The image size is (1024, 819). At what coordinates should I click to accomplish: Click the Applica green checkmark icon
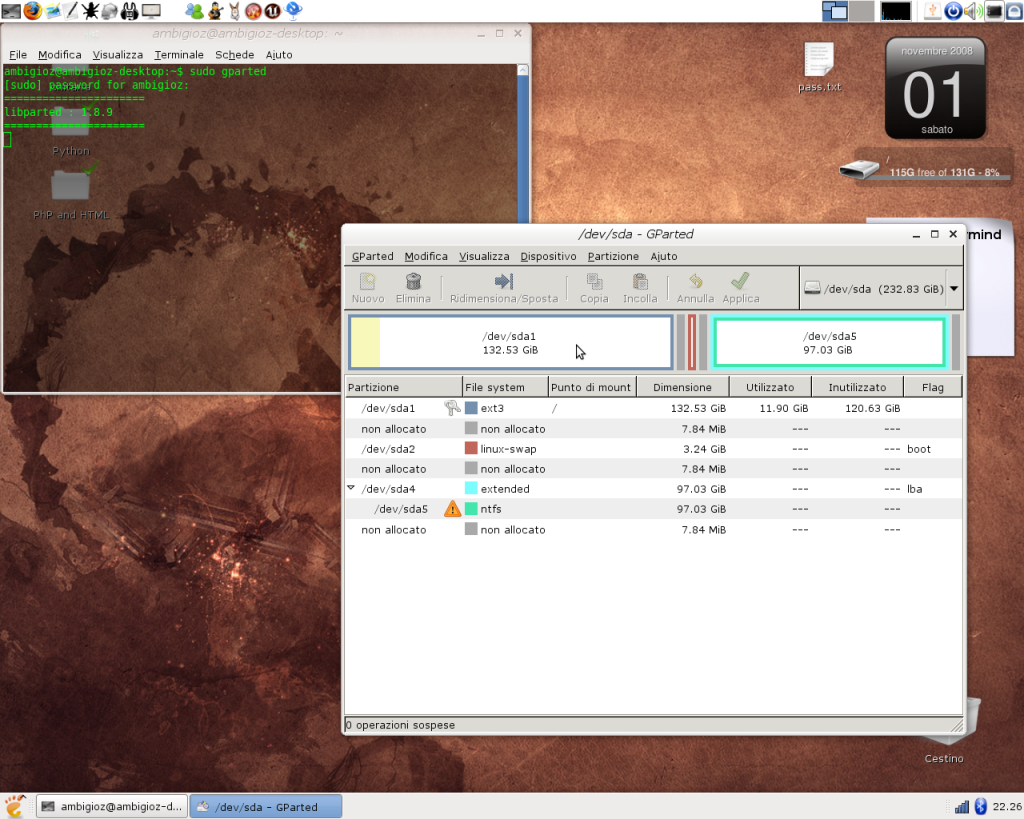(x=740, y=283)
